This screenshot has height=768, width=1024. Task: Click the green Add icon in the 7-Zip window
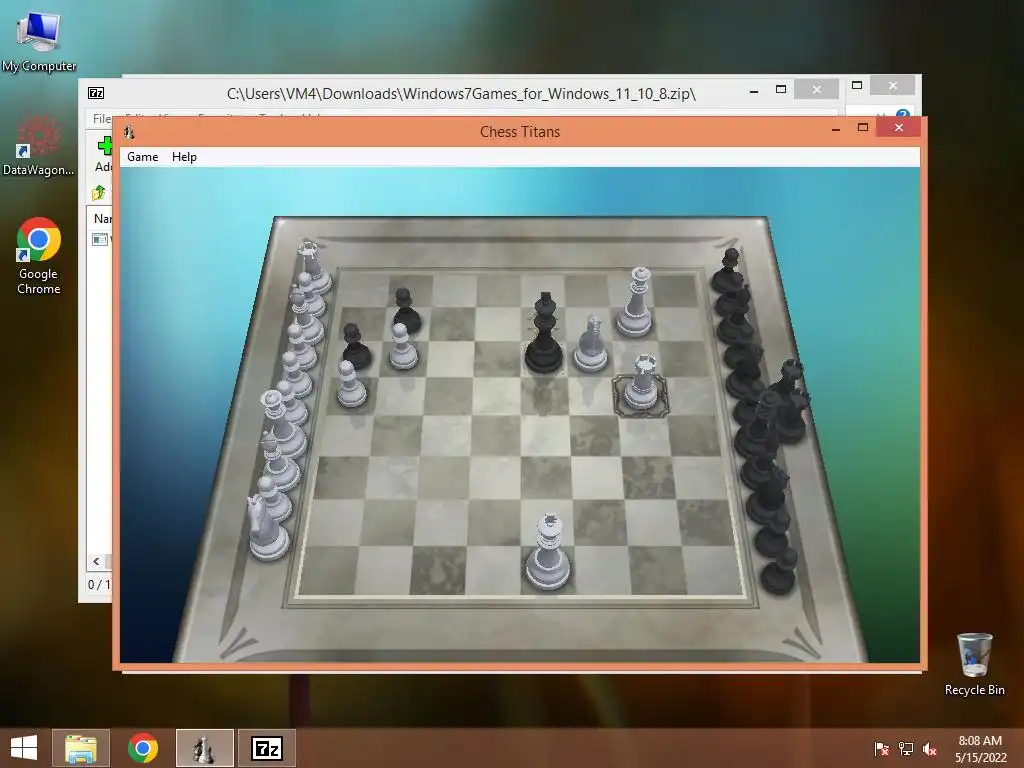(x=104, y=146)
